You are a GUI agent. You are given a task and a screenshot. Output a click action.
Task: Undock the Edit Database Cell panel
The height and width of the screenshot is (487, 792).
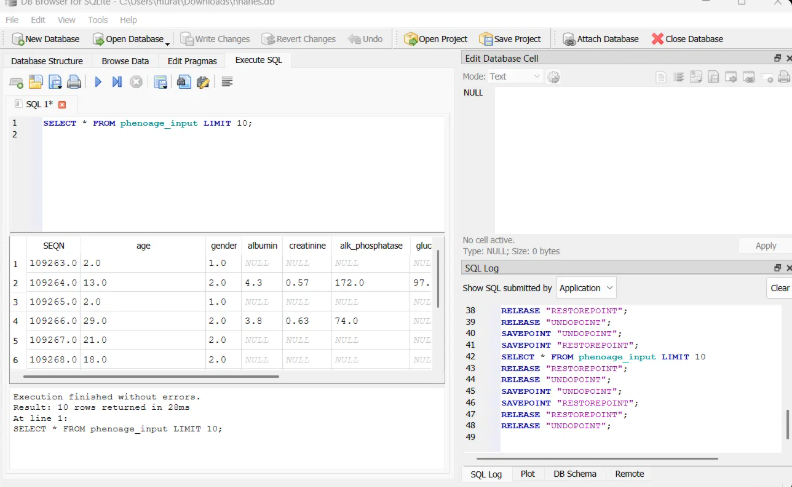778,58
